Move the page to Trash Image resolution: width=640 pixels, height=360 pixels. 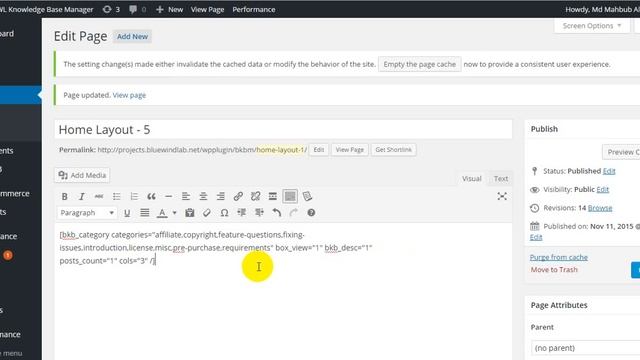[554, 269]
